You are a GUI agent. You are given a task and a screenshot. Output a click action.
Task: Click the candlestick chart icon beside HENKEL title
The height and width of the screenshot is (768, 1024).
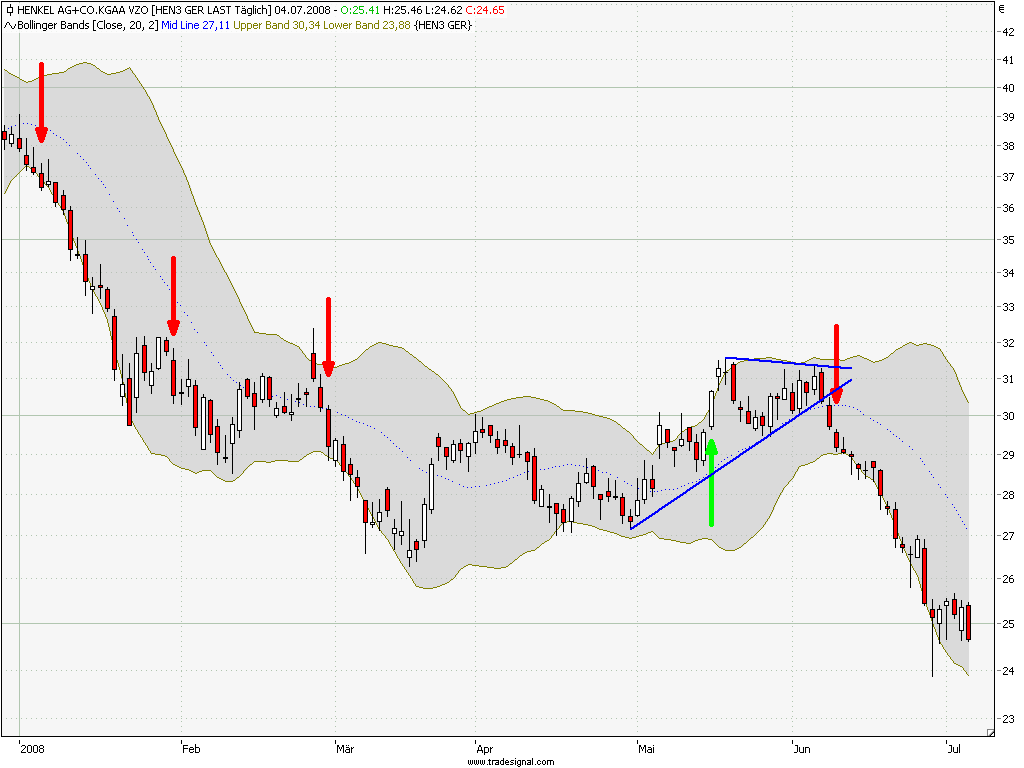[9, 10]
